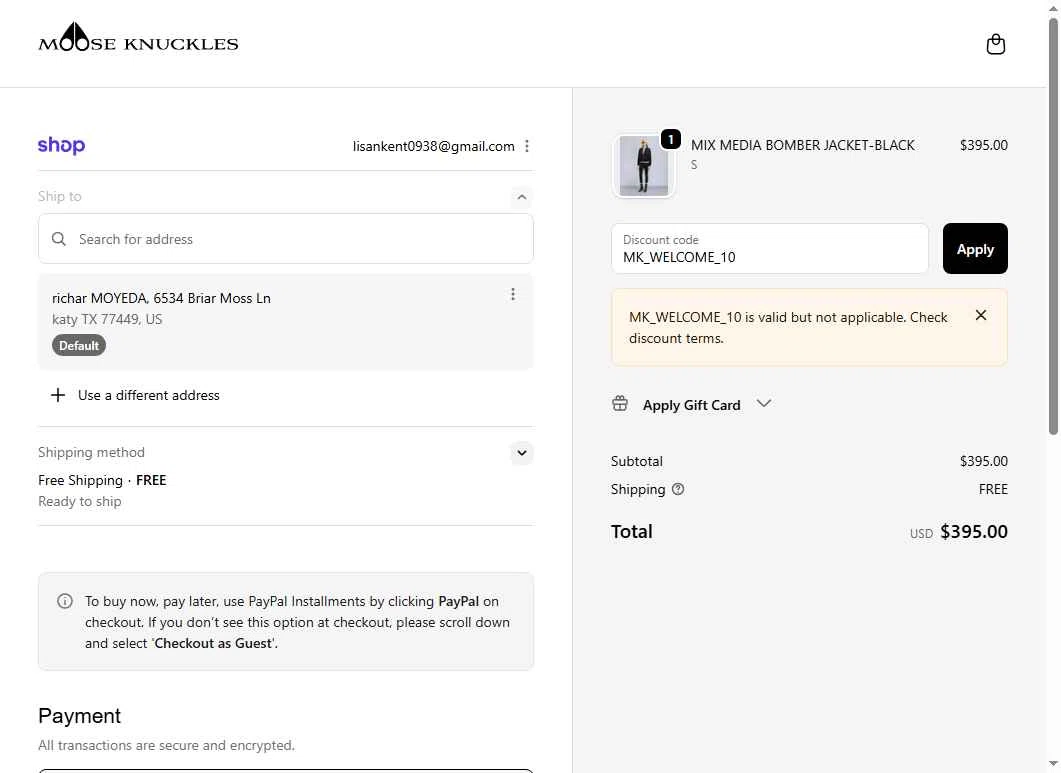
Task: Click the Ready to ship text
Action: [x=80, y=502]
